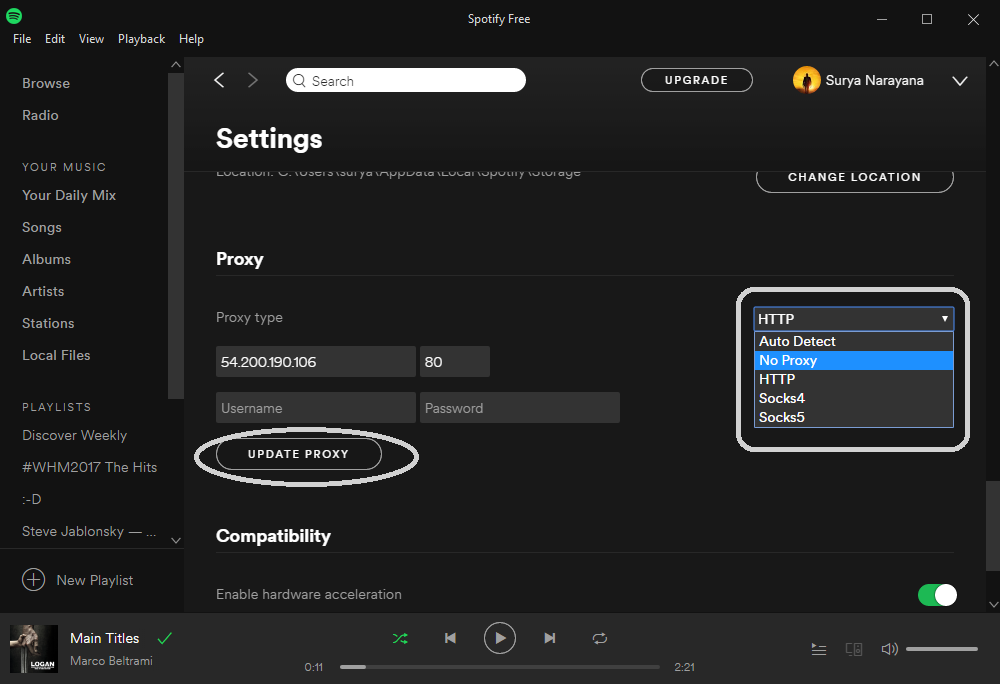Click the settings scroll down arrow
The height and width of the screenshot is (684, 1000).
click(993, 604)
